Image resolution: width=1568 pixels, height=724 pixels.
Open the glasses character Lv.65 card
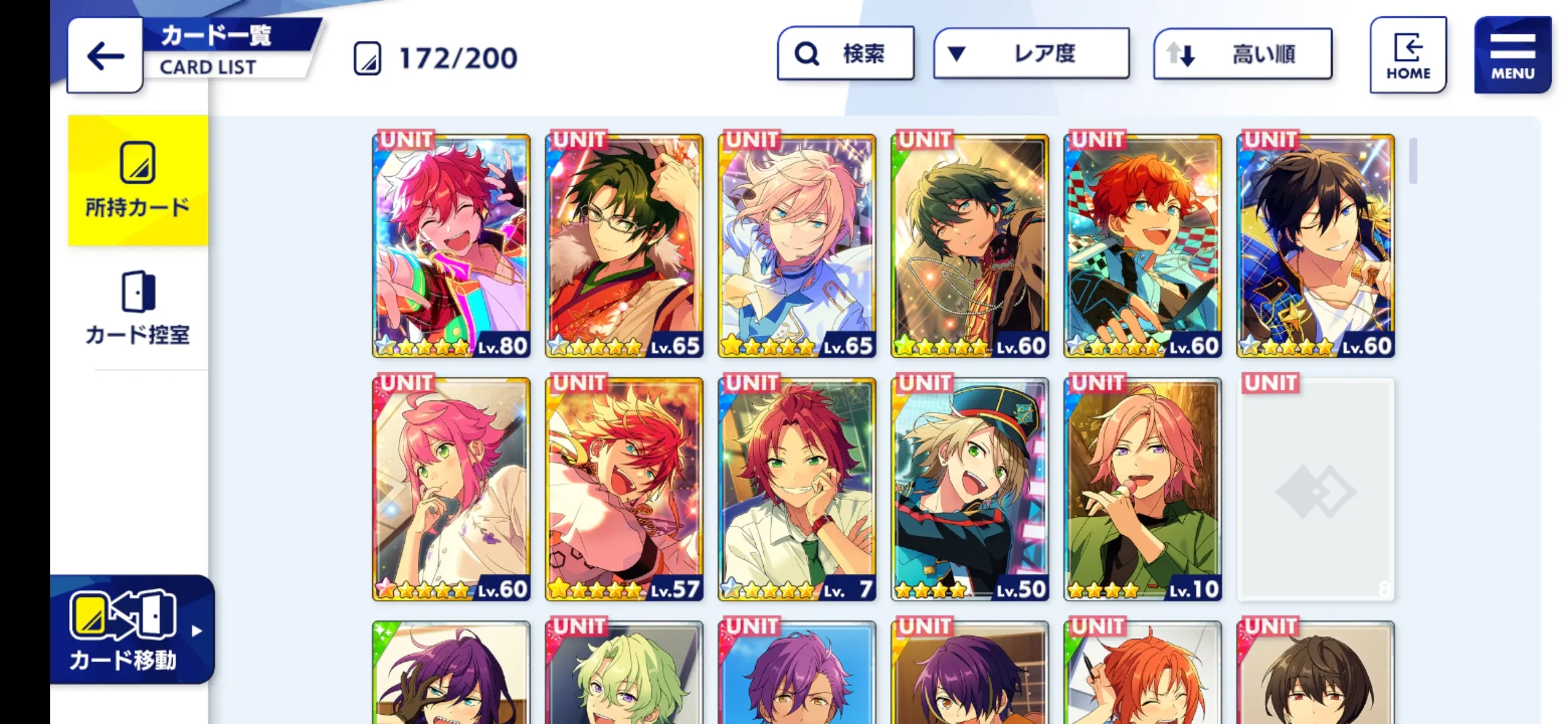pos(624,245)
